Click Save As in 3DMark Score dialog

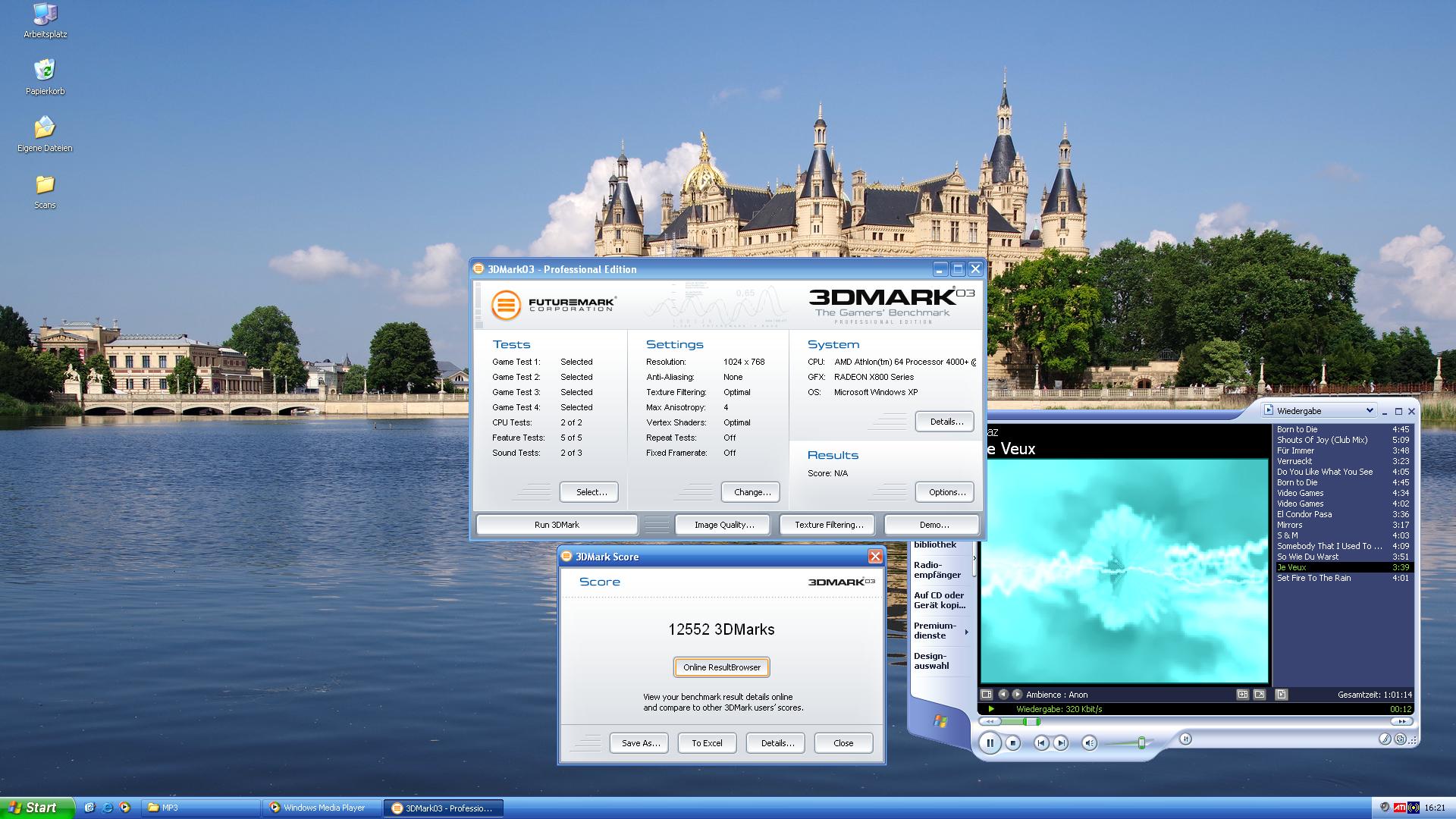(x=639, y=743)
